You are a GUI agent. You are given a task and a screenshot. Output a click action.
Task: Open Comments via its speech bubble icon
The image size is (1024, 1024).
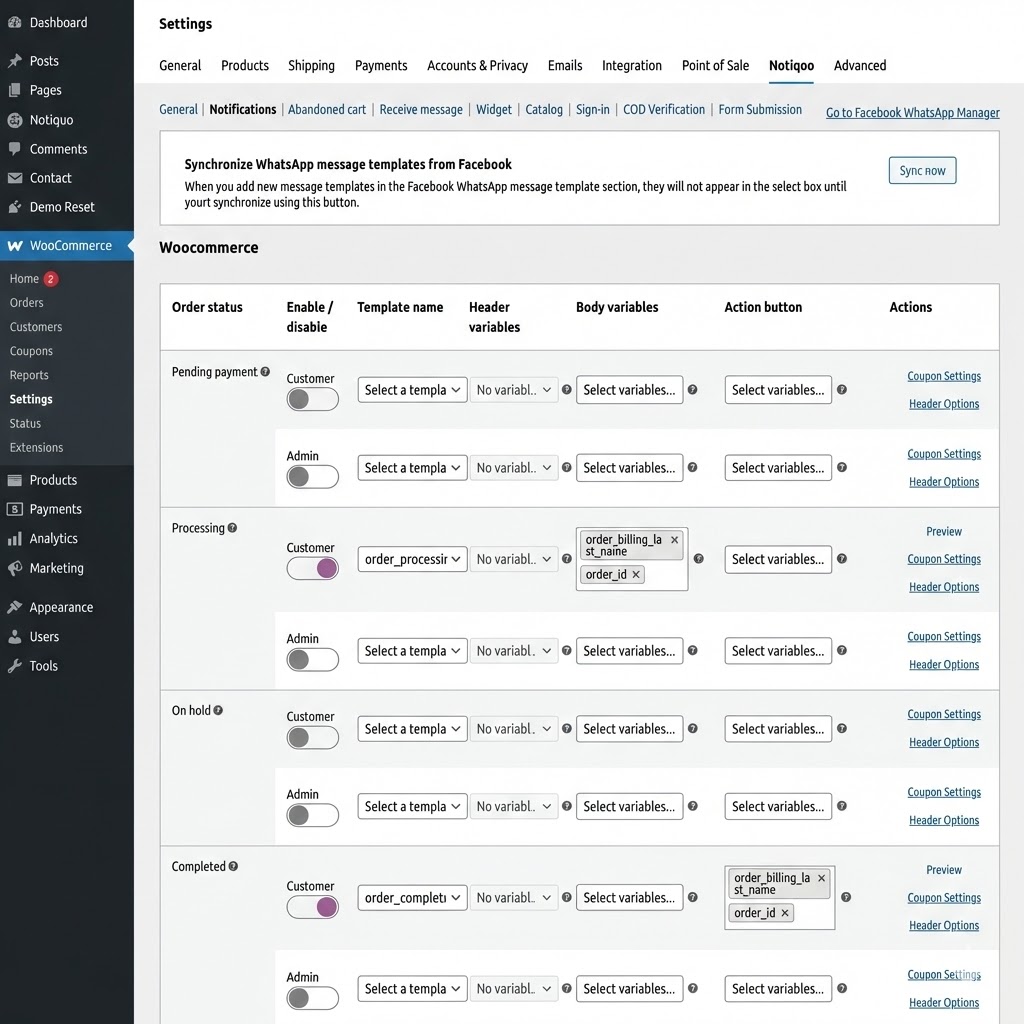coord(15,149)
